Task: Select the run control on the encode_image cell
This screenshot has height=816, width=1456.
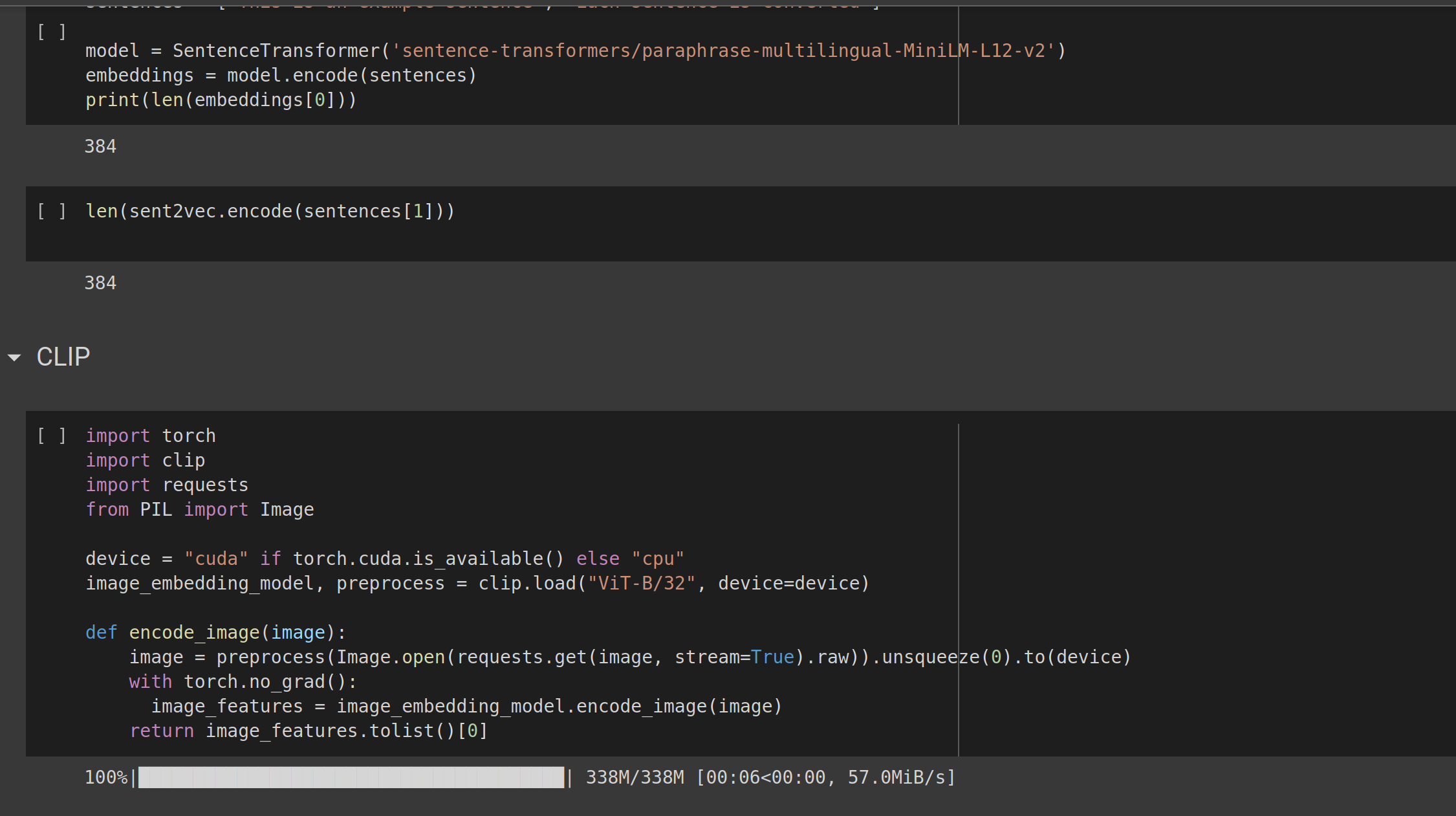Action: pos(52,436)
